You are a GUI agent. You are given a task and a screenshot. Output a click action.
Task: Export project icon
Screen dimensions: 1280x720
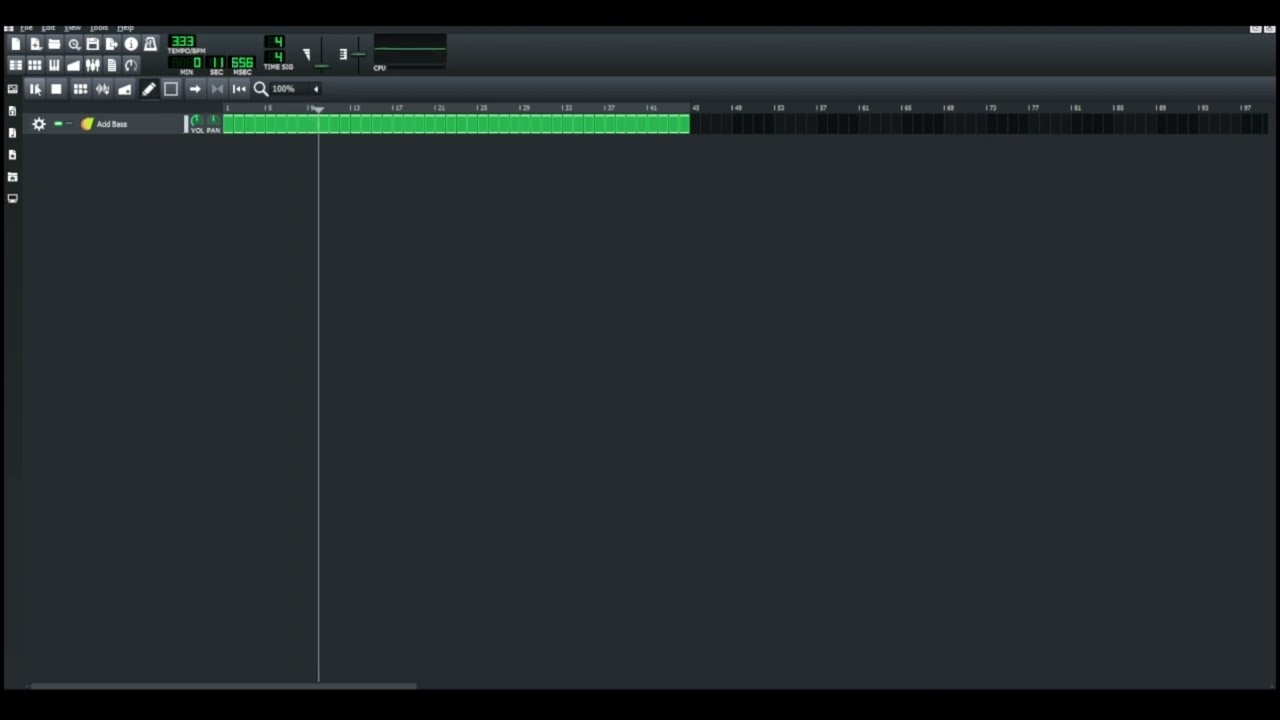tap(111, 44)
